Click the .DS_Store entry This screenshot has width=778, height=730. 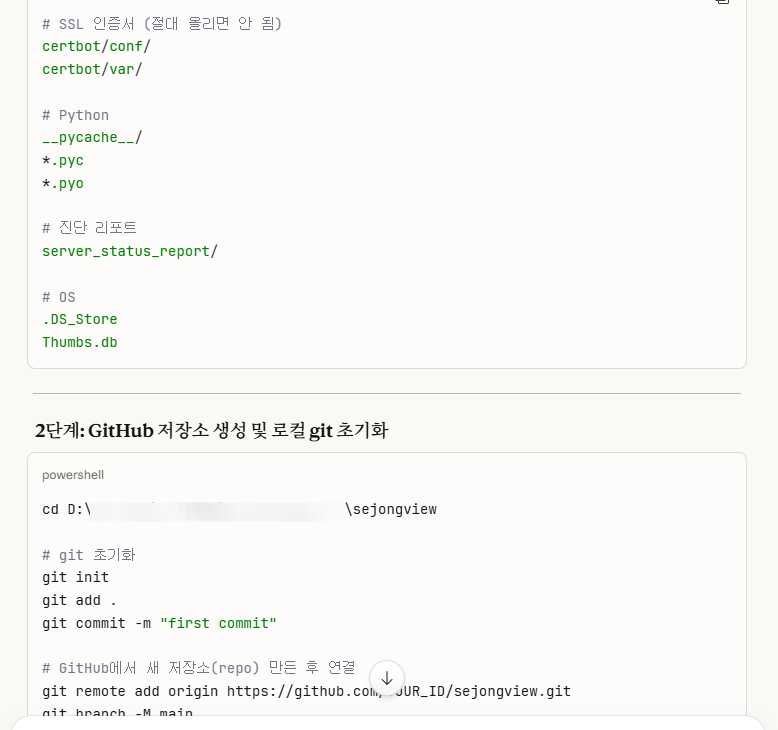click(80, 319)
